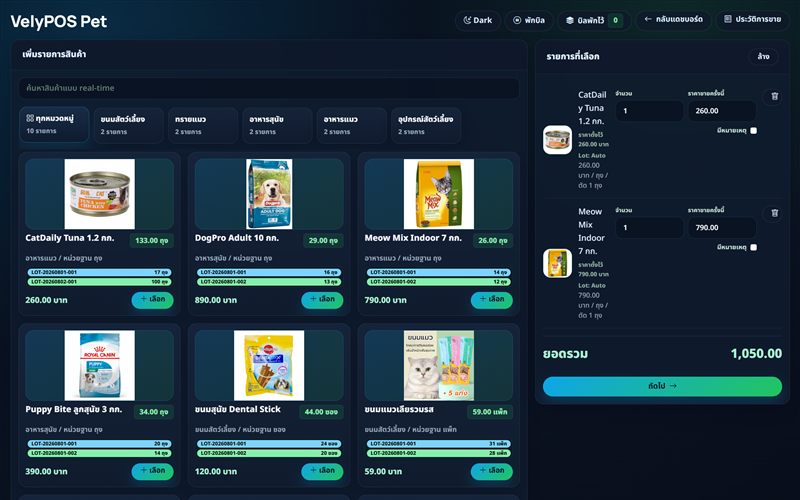The image size is (800, 500).
Task: Select the อุปกรณ์สัตว์เลี้ยง category tab
Action: [426, 125]
